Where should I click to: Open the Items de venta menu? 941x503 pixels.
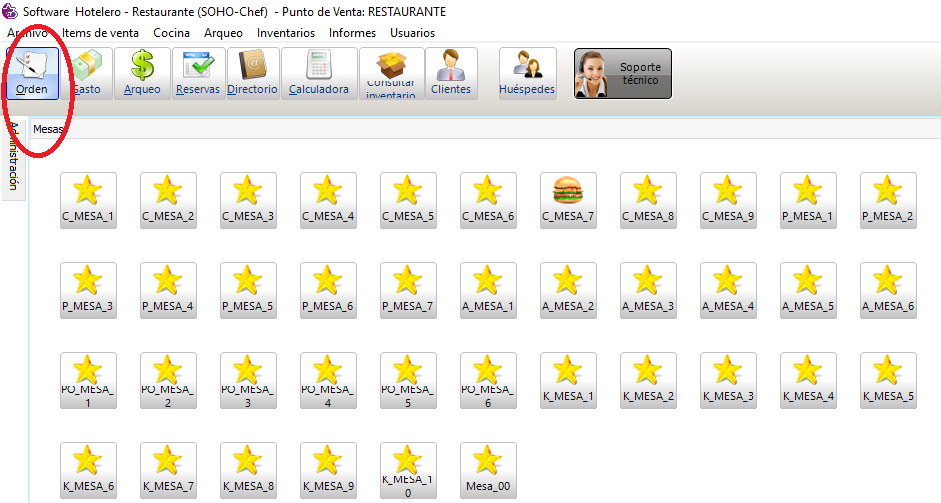[100, 33]
